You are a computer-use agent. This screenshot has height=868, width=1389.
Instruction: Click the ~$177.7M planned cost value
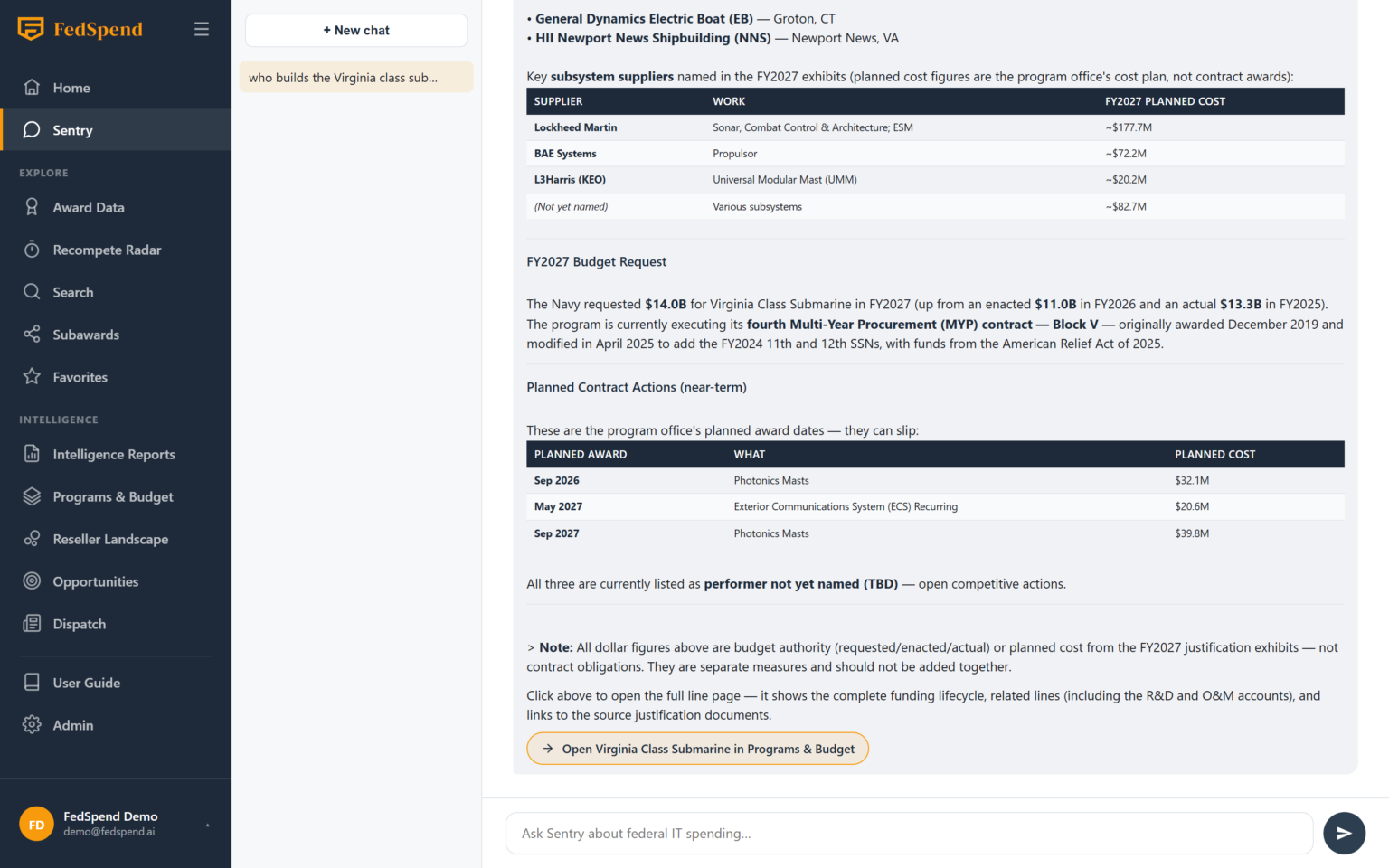[x=1129, y=127]
